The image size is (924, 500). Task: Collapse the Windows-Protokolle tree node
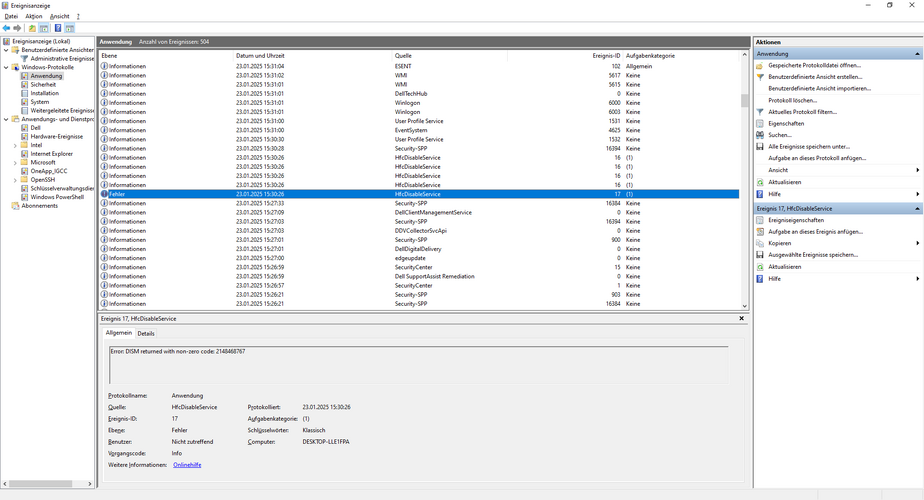pos(6,67)
